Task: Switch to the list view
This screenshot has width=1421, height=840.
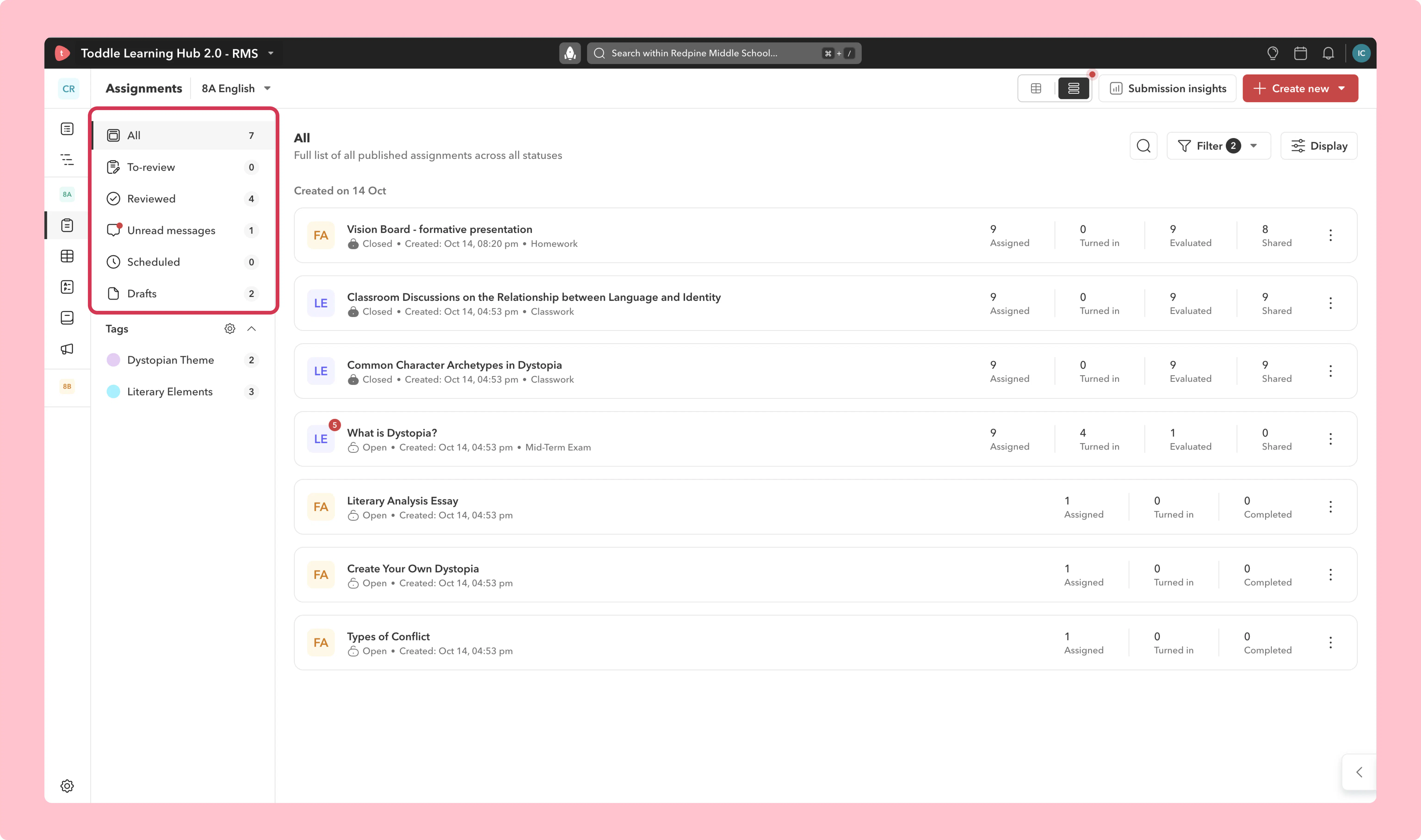Action: (1074, 89)
